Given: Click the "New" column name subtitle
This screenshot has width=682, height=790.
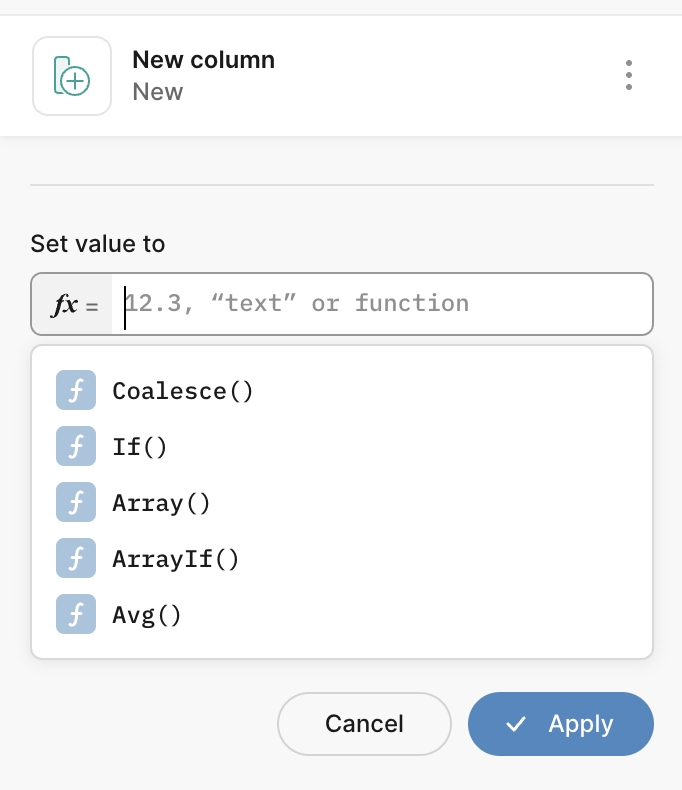Looking at the screenshot, I should pos(158,92).
